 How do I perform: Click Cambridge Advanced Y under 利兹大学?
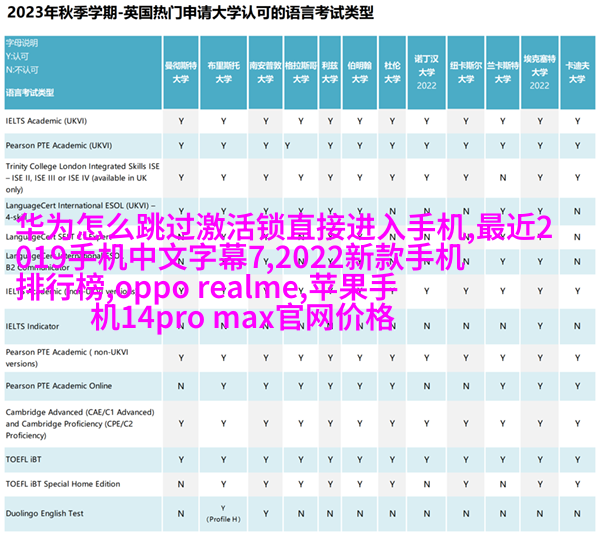[330, 424]
